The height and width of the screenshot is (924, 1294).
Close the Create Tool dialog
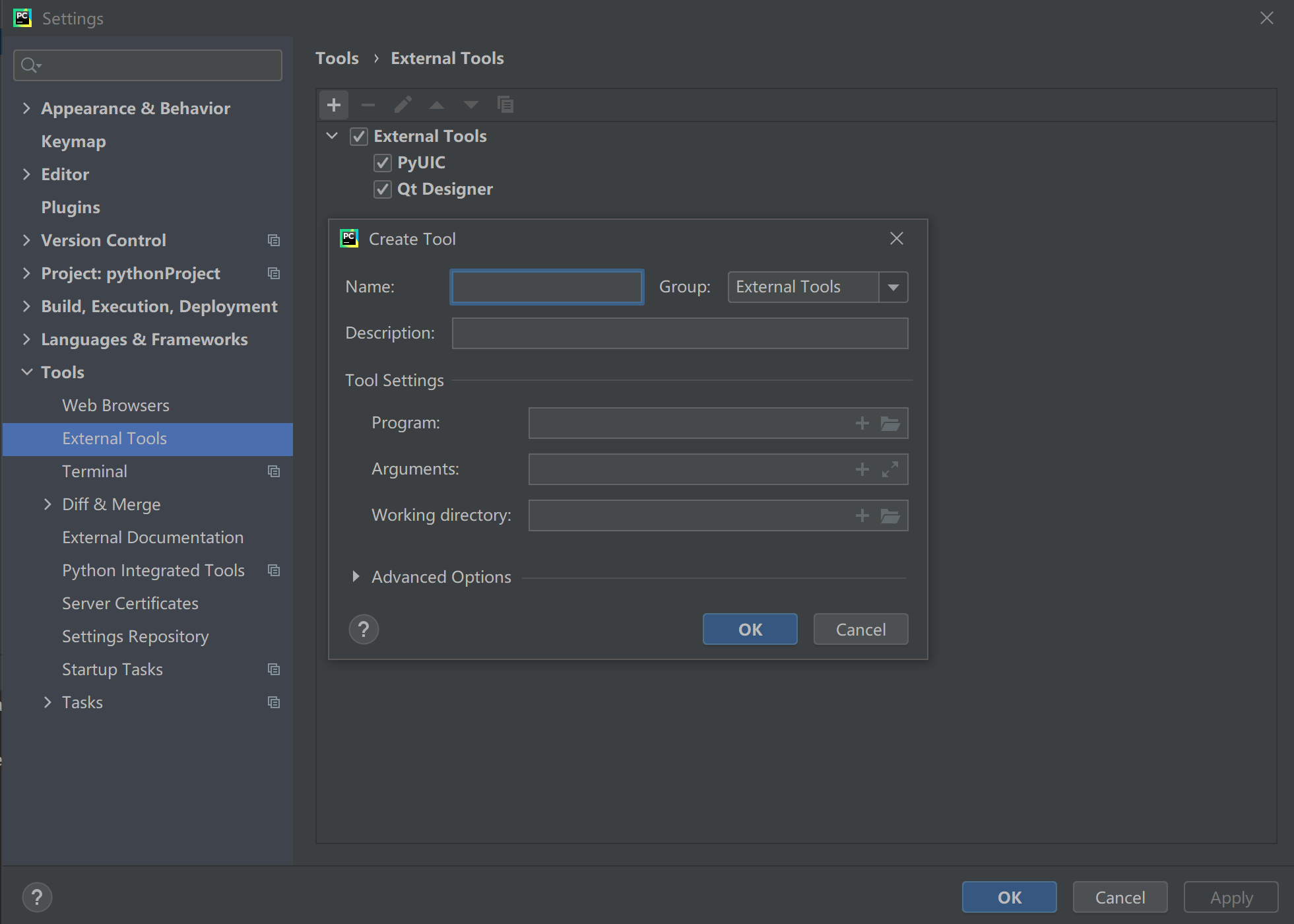coord(896,238)
